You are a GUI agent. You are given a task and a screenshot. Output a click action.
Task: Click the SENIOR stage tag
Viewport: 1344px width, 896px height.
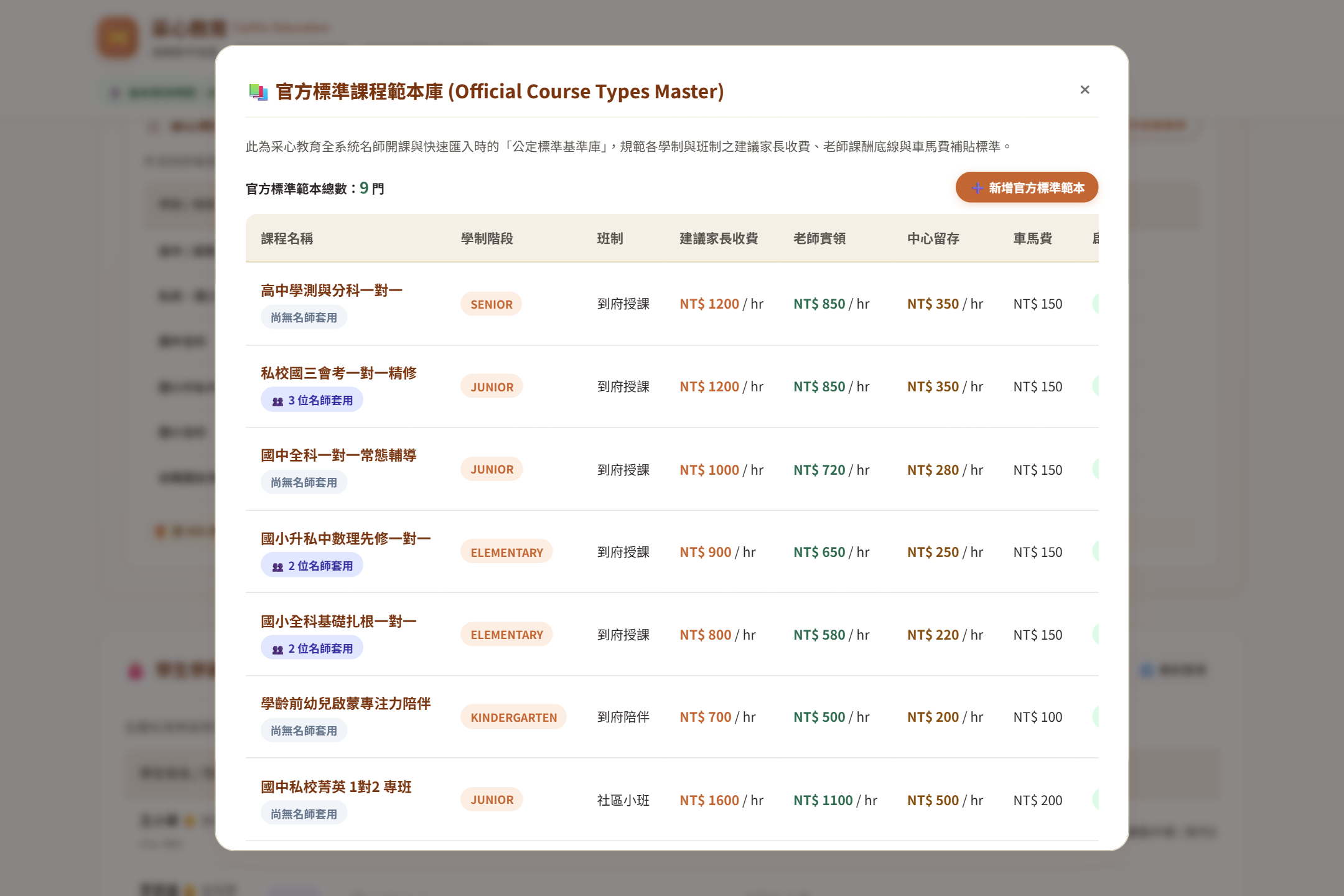click(x=492, y=304)
